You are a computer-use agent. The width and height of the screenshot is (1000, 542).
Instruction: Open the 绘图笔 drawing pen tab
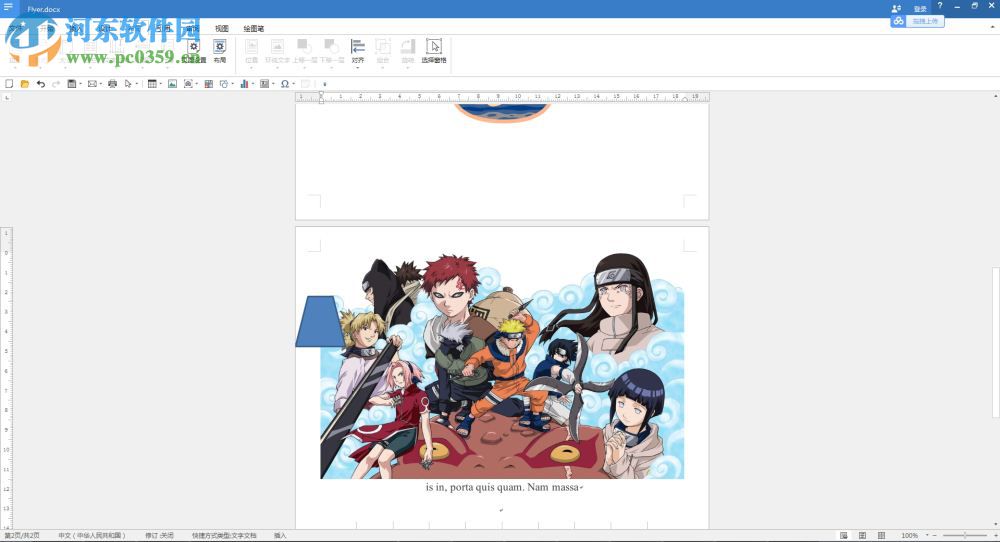coord(253,29)
